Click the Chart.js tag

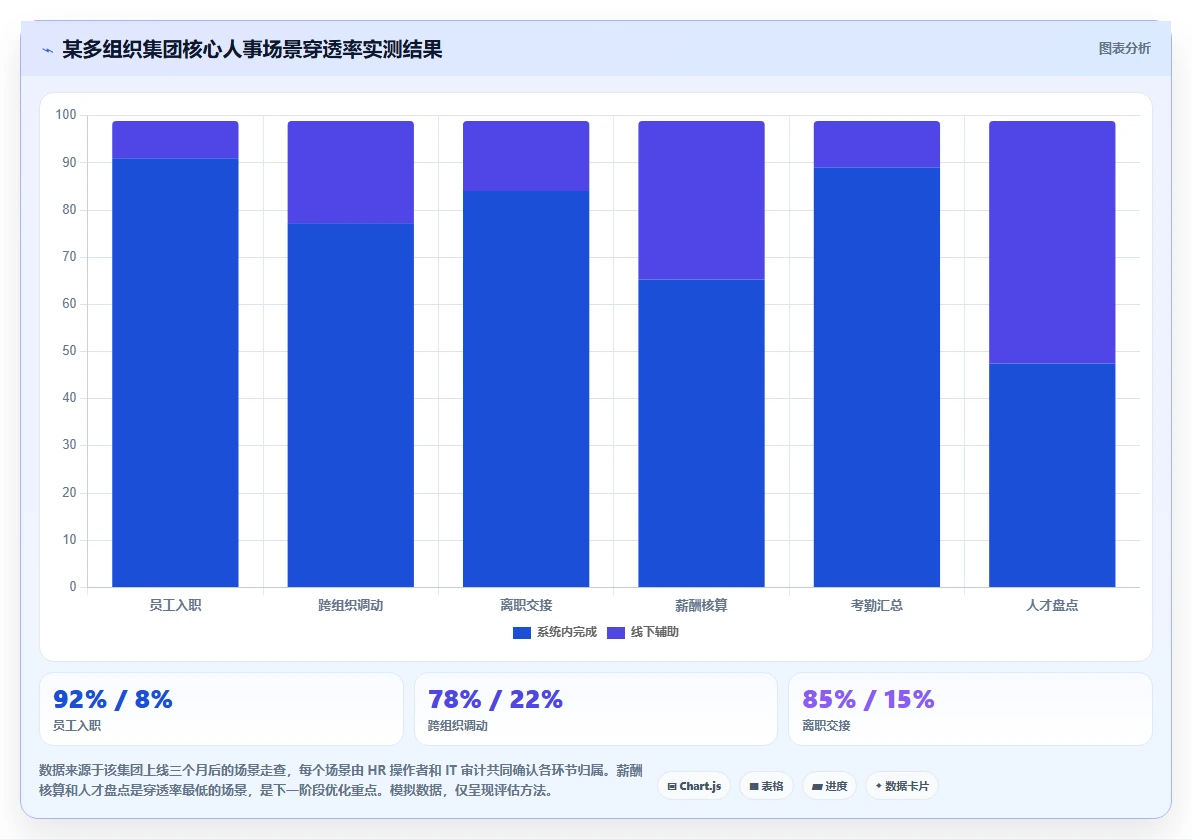pos(694,786)
